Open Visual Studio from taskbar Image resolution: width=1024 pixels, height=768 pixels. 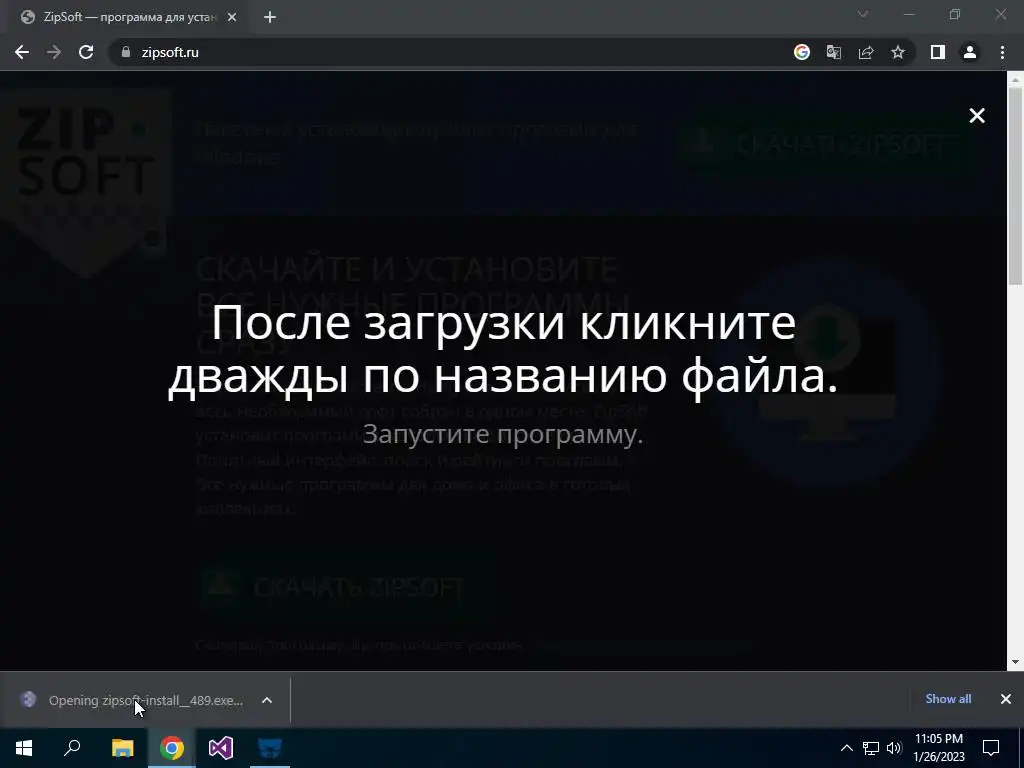click(x=221, y=748)
